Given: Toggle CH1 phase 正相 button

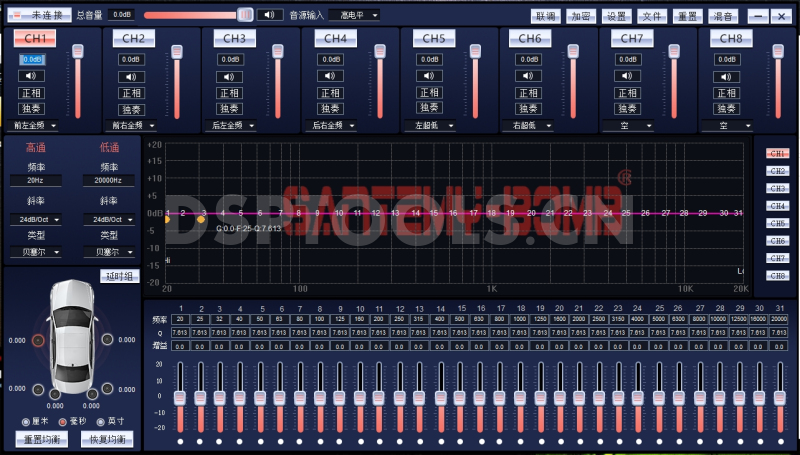Looking at the screenshot, I should tap(31, 93).
